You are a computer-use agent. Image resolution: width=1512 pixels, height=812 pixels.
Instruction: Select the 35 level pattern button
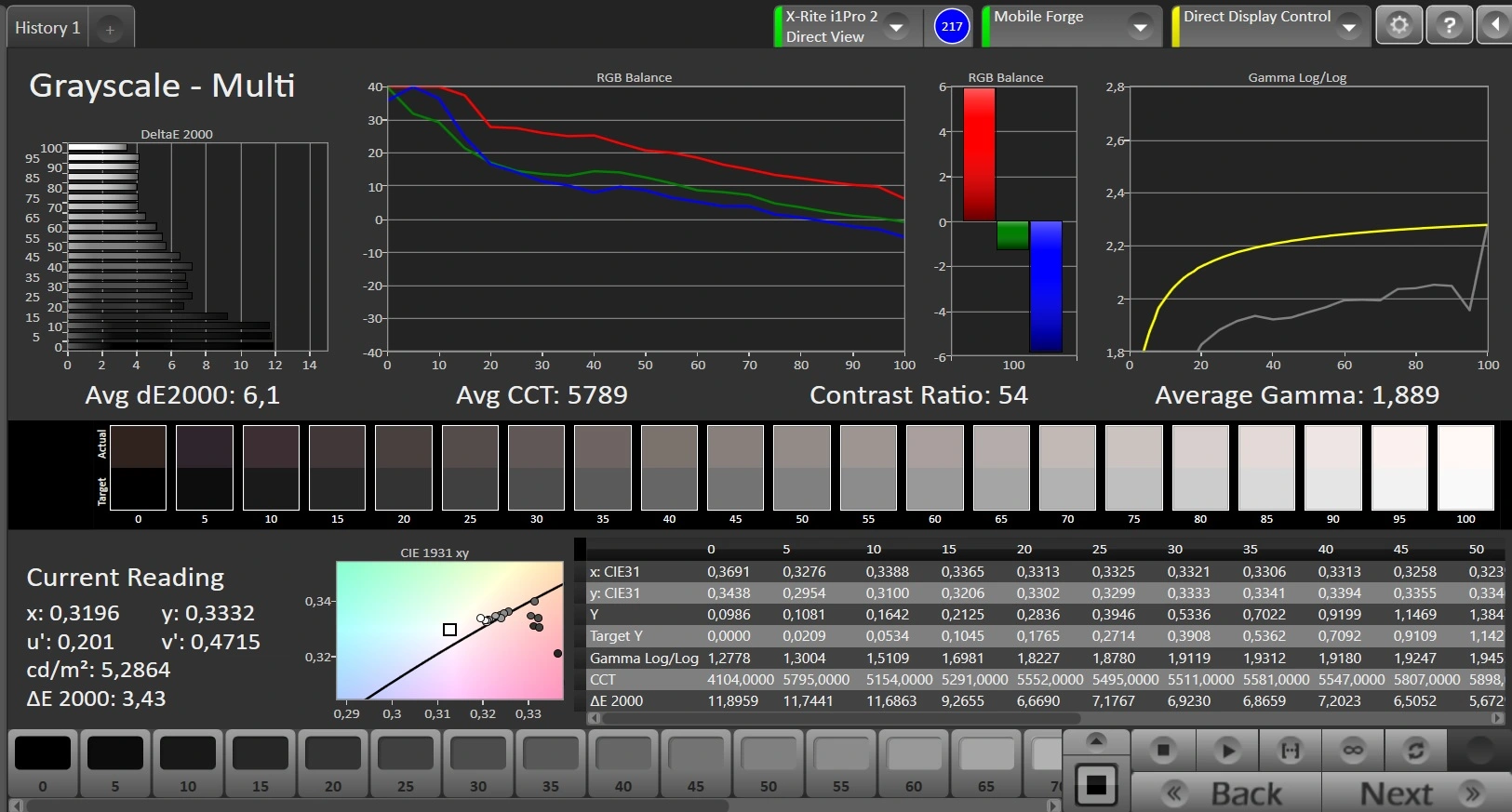[551, 765]
